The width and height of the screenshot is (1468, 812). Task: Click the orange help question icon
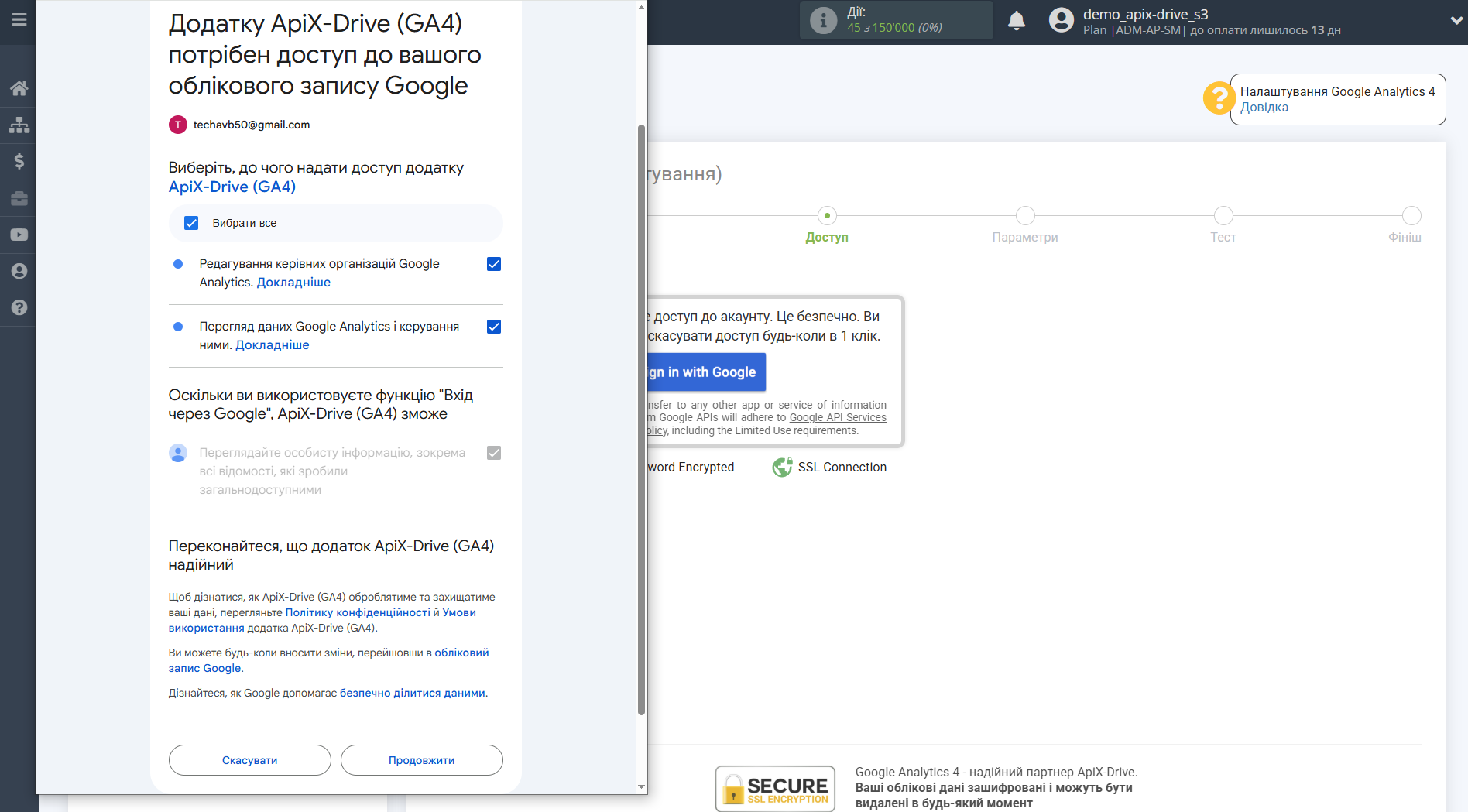tap(1218, 98)
